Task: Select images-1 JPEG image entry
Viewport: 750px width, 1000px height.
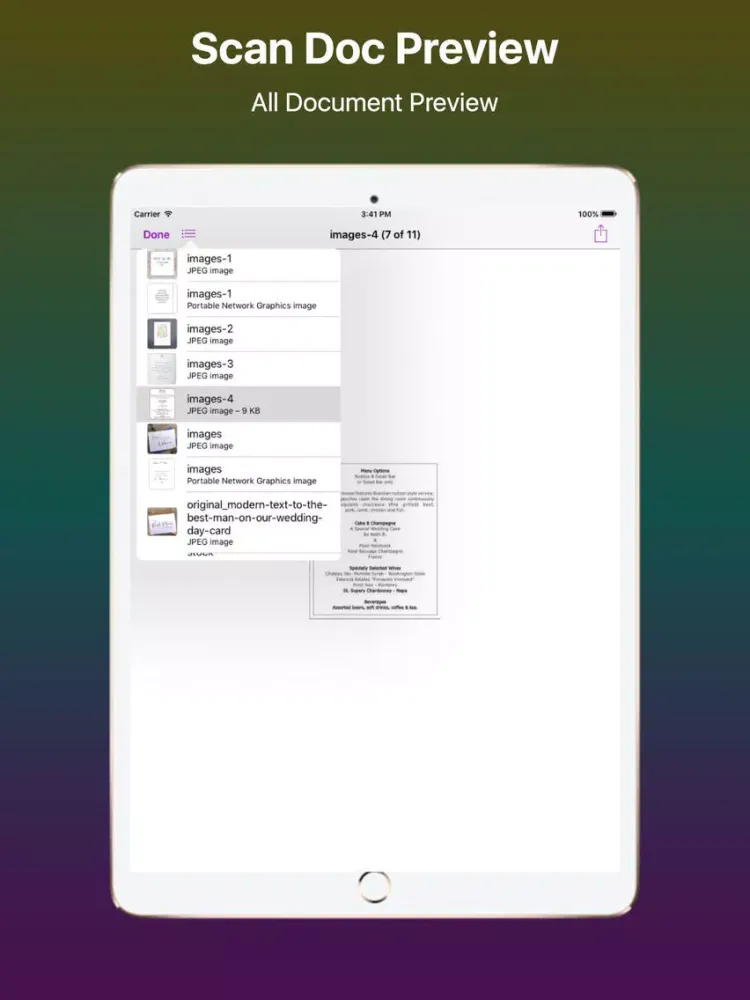Action: tap(260, 264)
